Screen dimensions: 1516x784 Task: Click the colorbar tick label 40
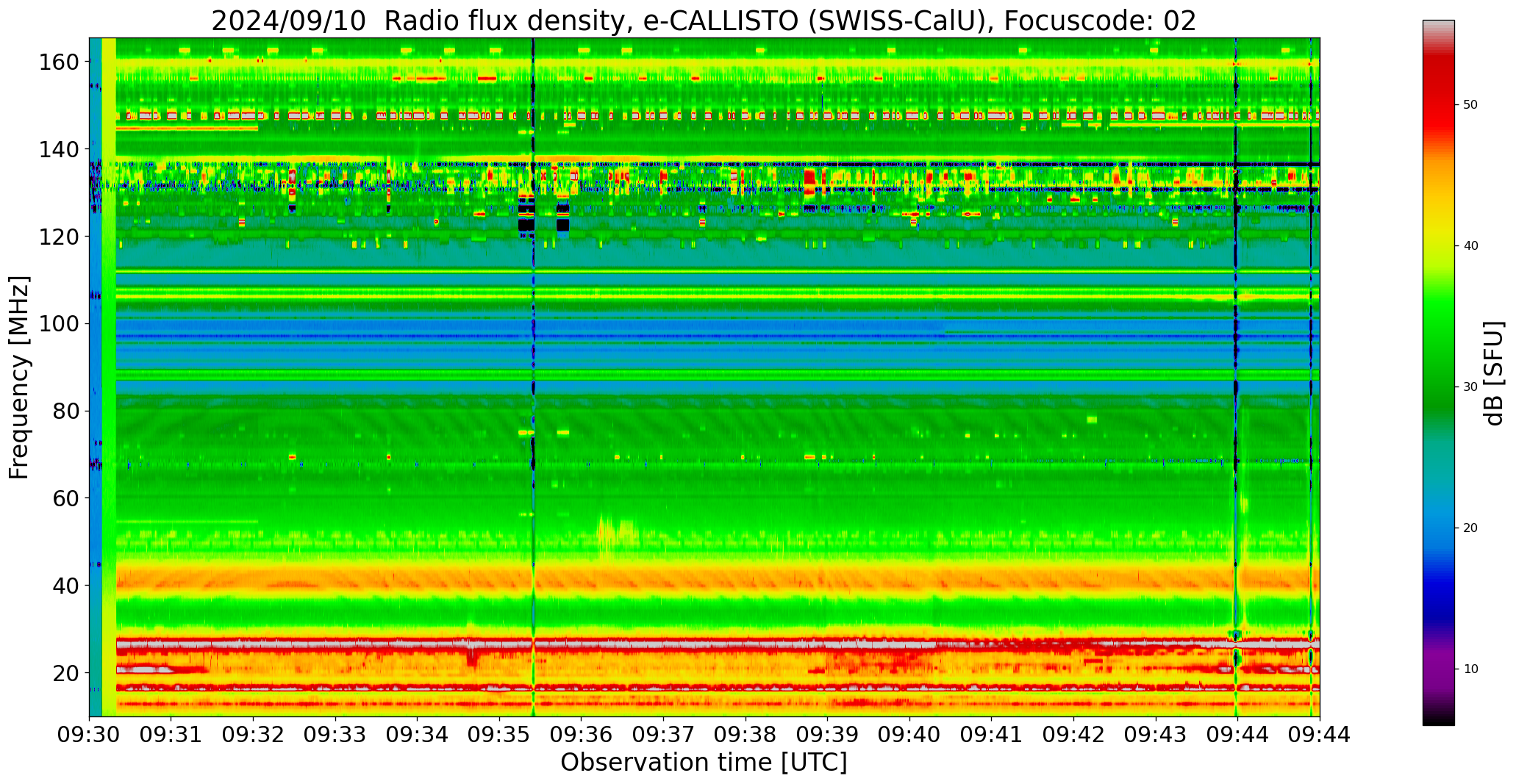tap(1470, 246)
